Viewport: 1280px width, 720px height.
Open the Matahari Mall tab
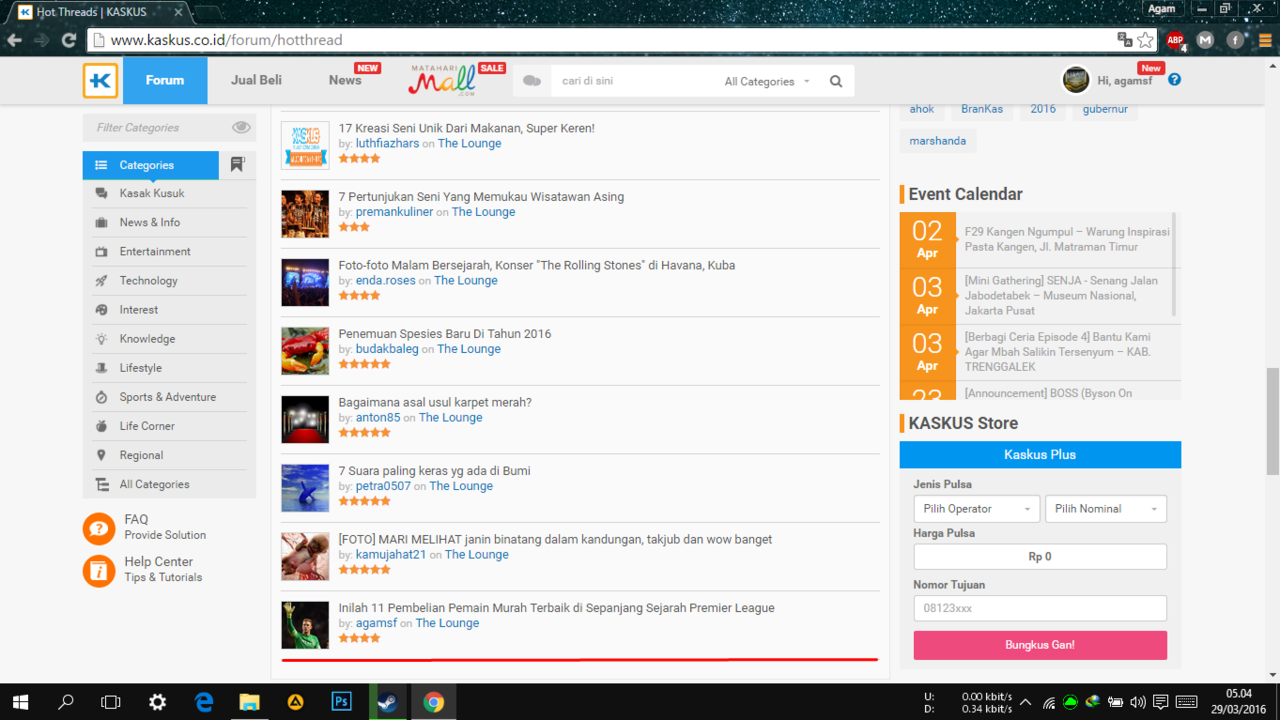click(442, 80)
